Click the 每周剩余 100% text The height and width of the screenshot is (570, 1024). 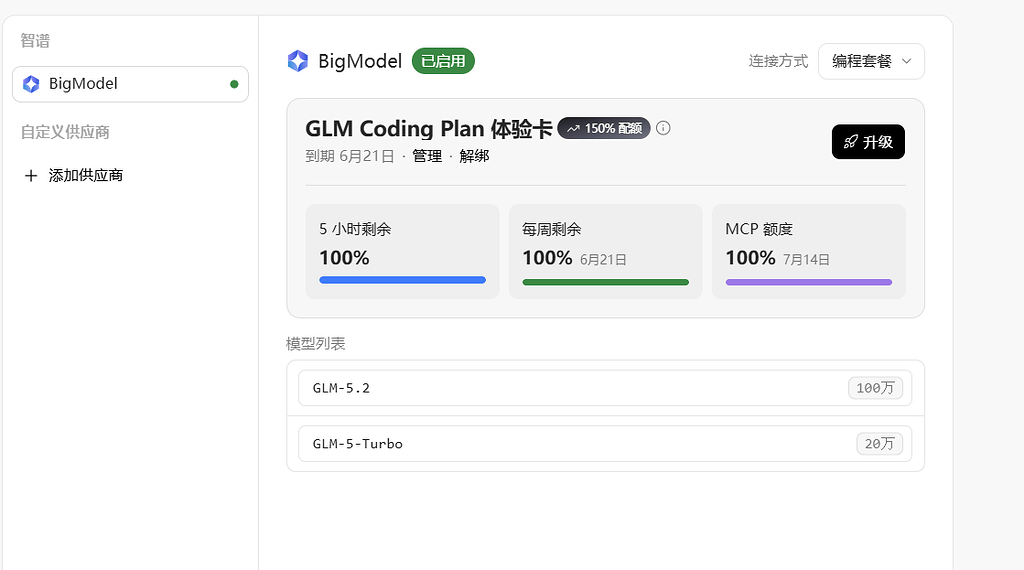[547, 258]
